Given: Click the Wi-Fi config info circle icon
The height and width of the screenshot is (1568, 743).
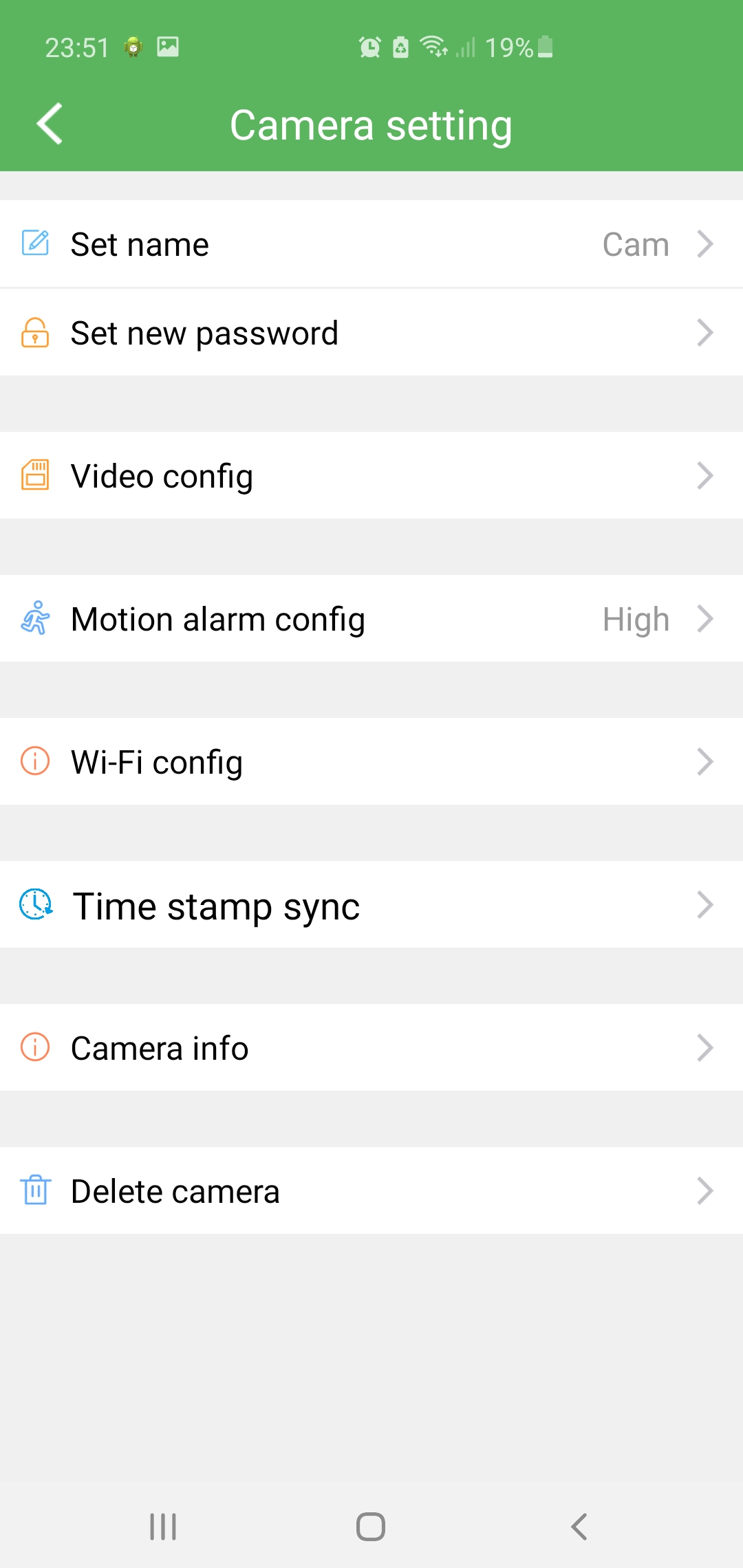Looking at the screenshot, I should pos(35,761).
